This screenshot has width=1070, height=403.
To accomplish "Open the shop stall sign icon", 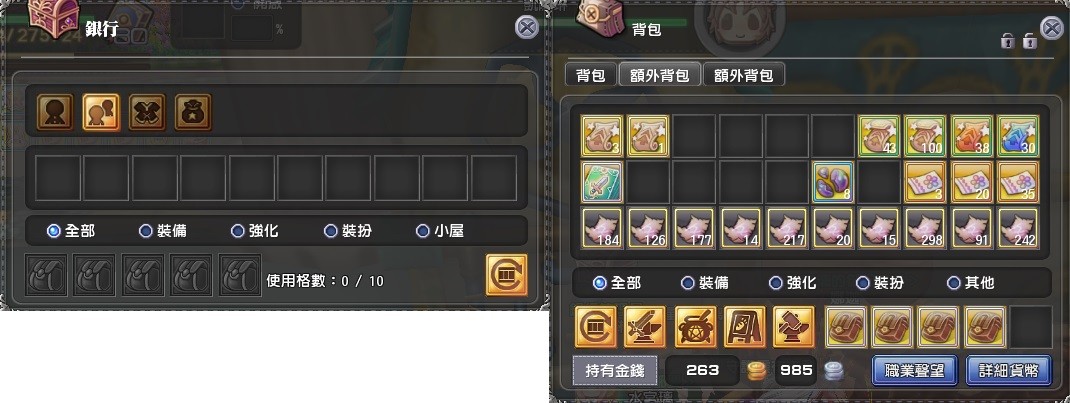I will click(744, 327).
